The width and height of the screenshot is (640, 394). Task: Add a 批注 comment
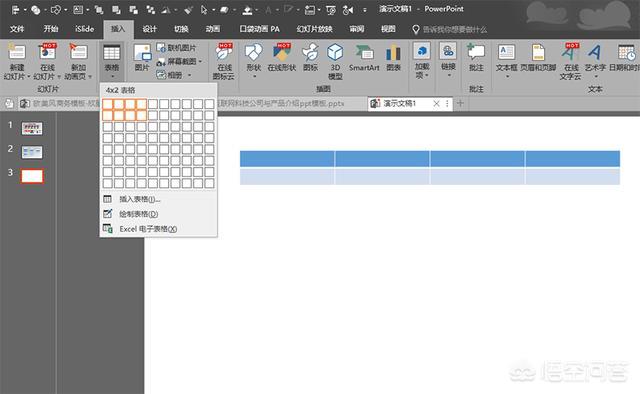pyautogui.click(x=476, y=58)
